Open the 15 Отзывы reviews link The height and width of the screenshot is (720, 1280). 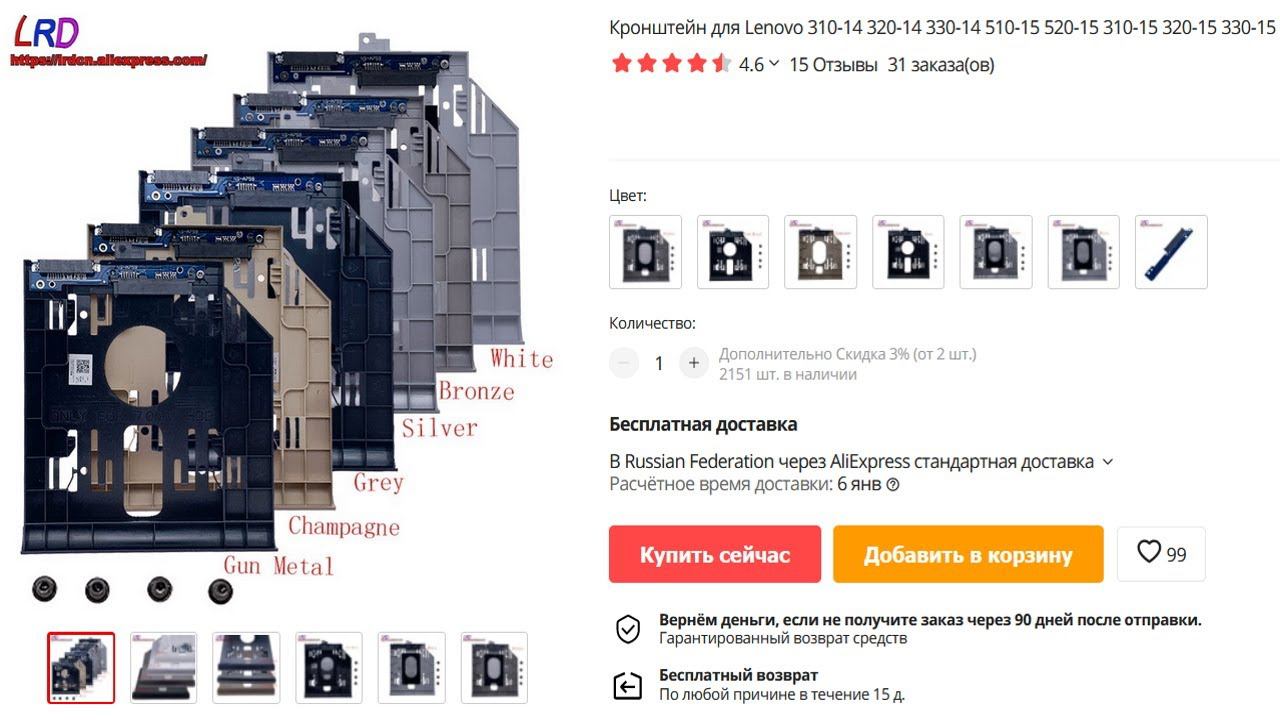click(x=833, y=65)
